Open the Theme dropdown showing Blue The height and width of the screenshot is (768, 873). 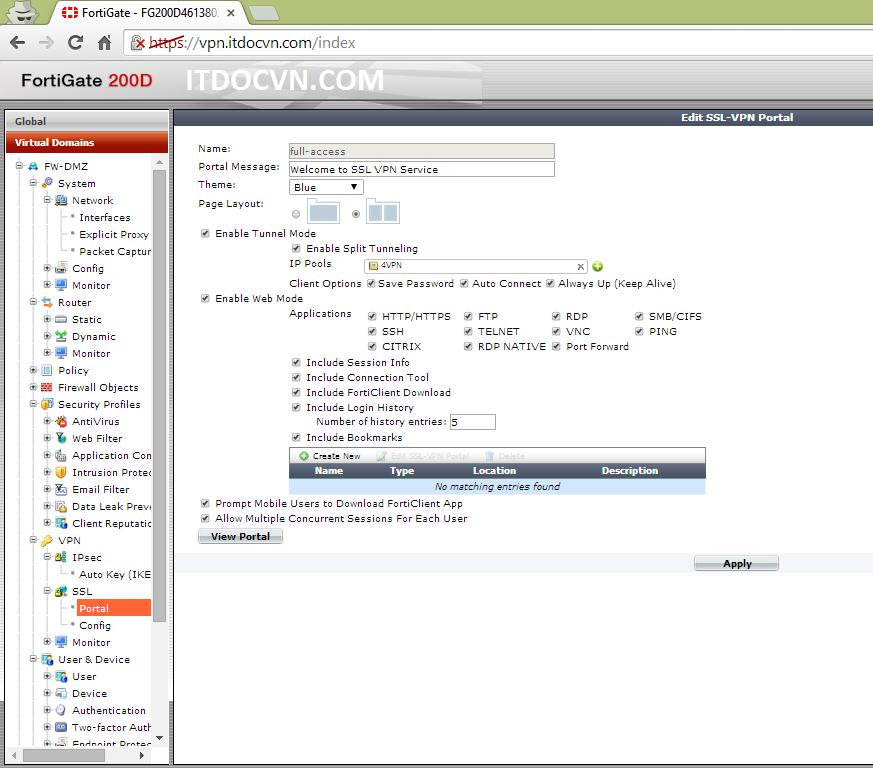[326, 187]
